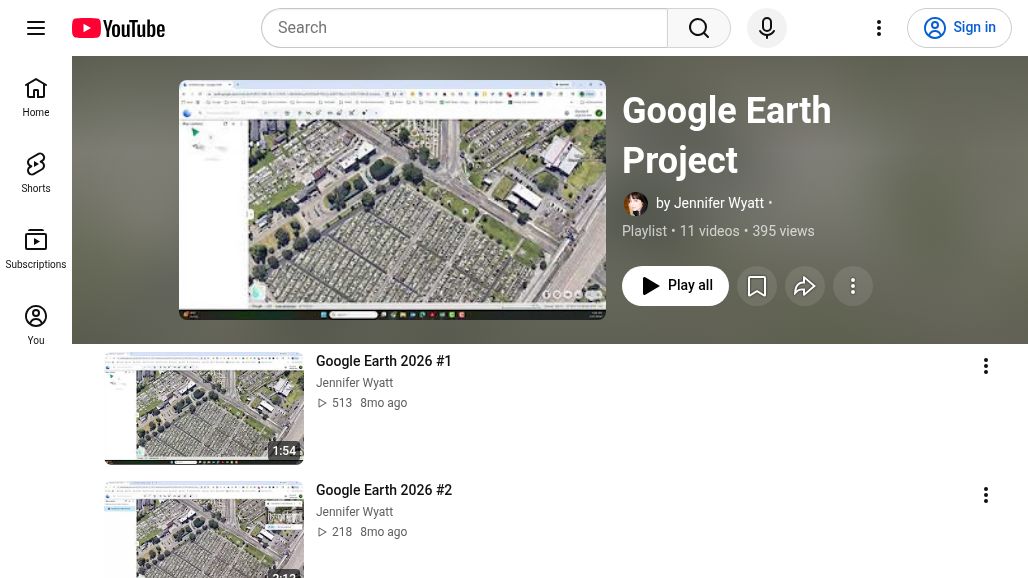Click Jennifer Wyatt under Google Earth 2026 #2
This screenshot has height=578, width=1028.
pos(355,512)
